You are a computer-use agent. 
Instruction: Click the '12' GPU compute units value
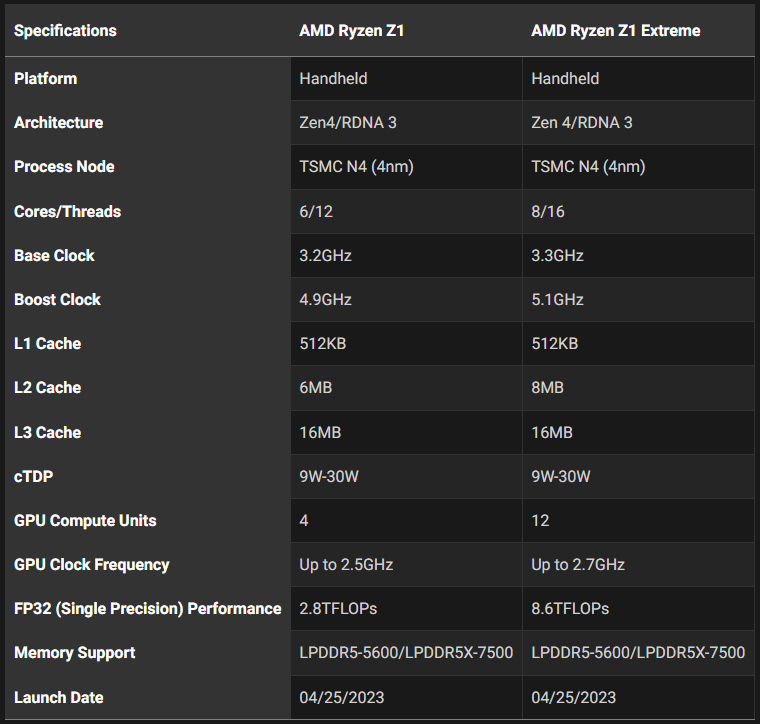coord(540,520)
